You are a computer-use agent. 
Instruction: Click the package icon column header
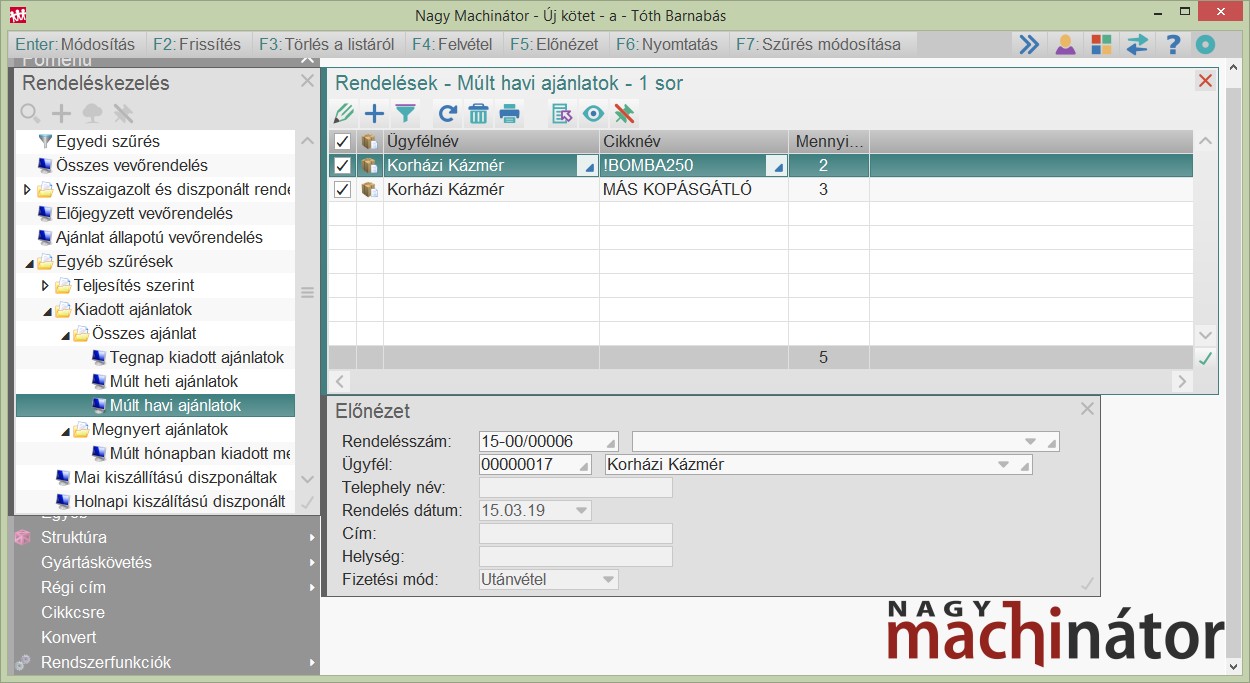(x=369, y=142)
